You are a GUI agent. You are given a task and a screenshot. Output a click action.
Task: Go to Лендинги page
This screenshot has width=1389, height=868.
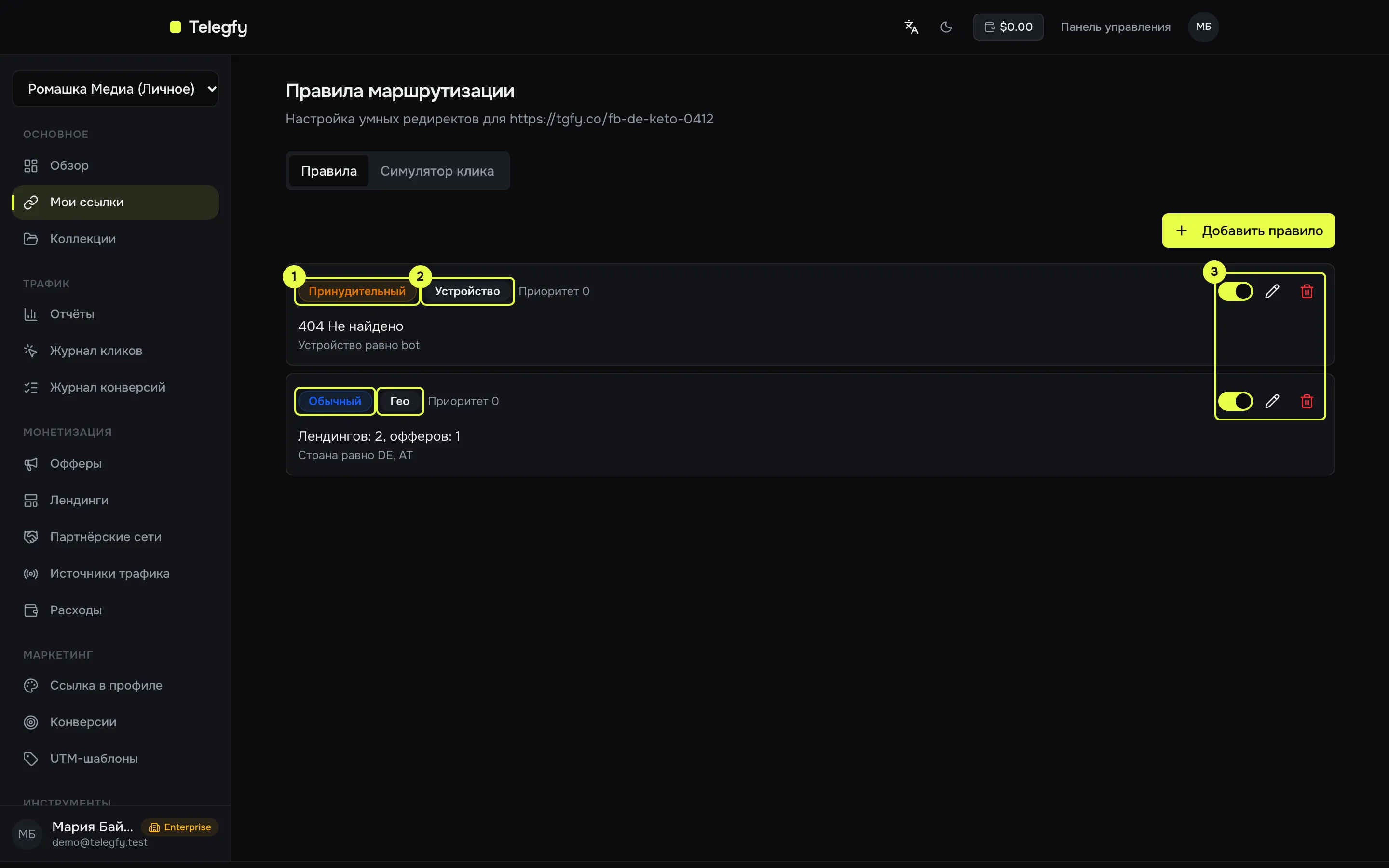tap(115, 500)
